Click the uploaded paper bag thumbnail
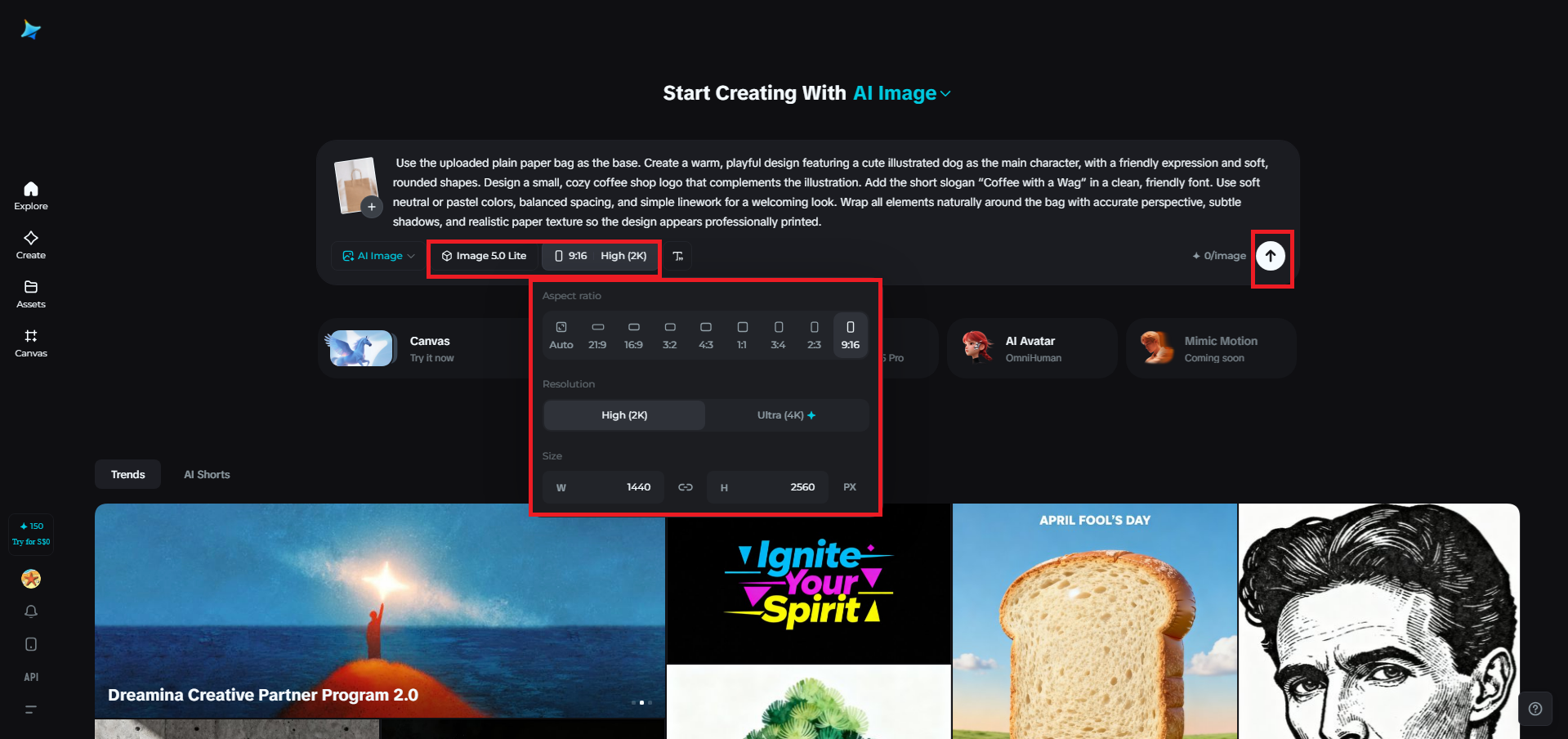 point(356,185)
